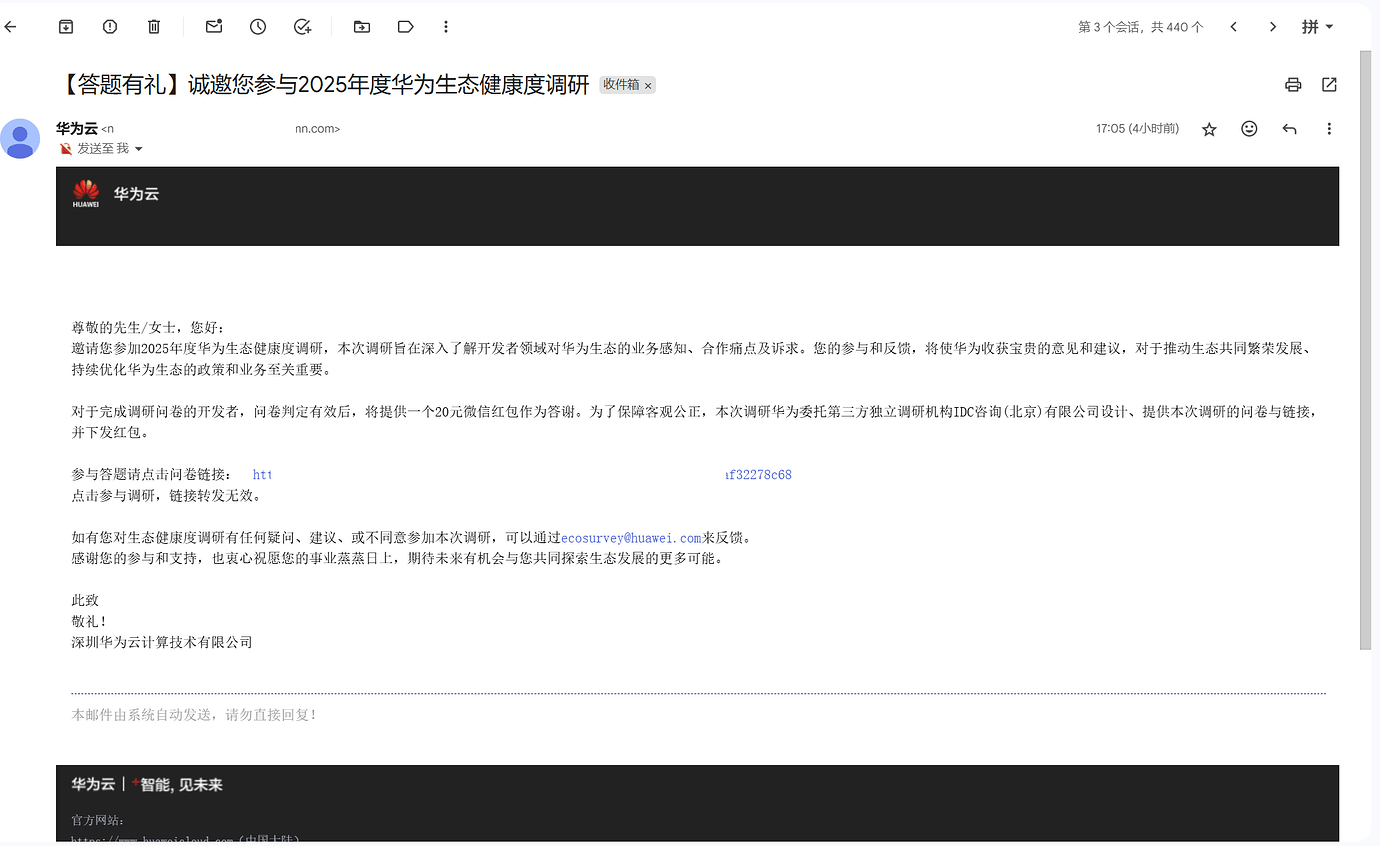
Task: Click the ecosurvey@huawei.com email link
Action: (631, 538)
